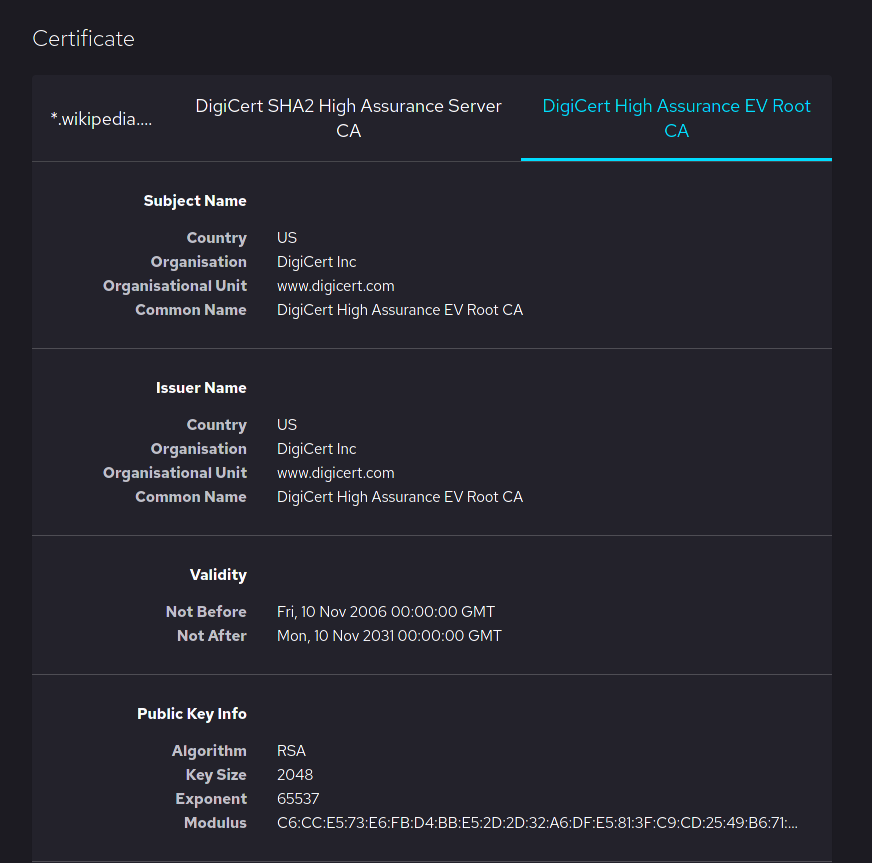
Task: Click Organisation label under Subject Name
Action: coord(199,261)
